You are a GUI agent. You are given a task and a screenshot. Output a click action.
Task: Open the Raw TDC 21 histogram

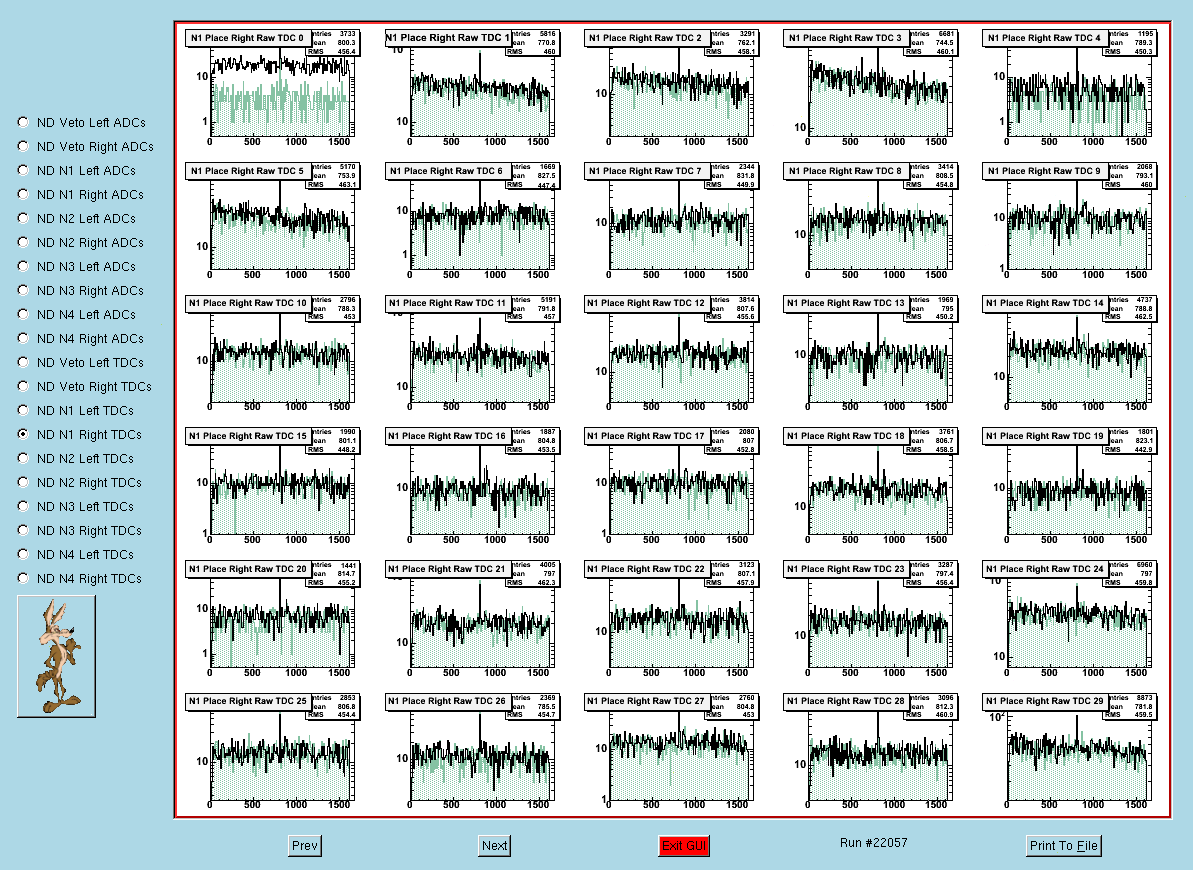coord(471,617)
